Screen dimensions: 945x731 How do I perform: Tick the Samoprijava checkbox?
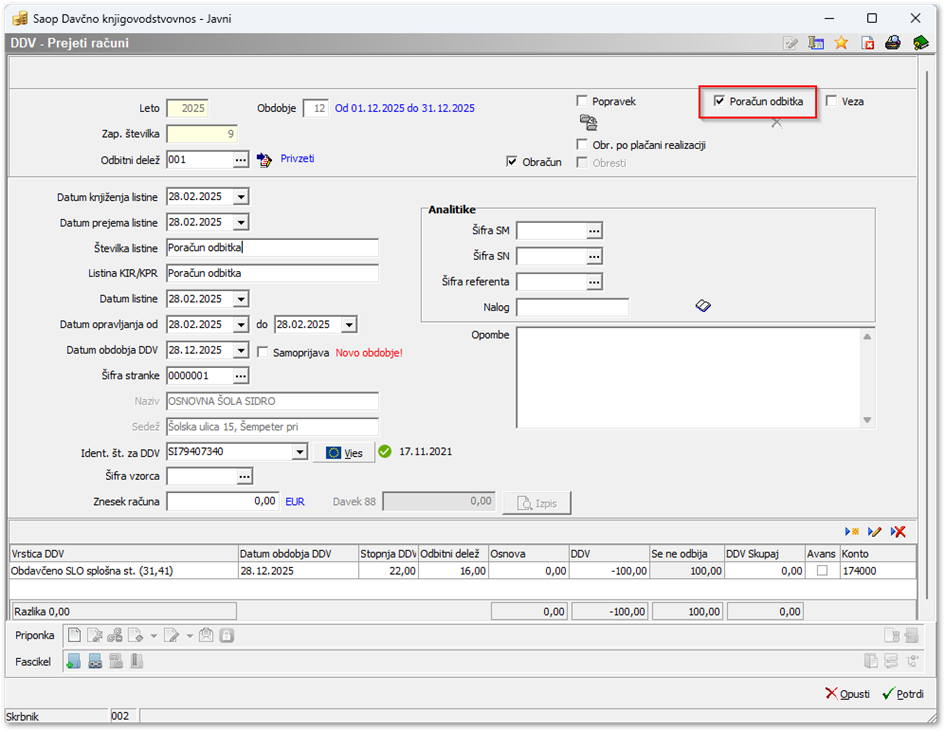(x=263, y=352)
